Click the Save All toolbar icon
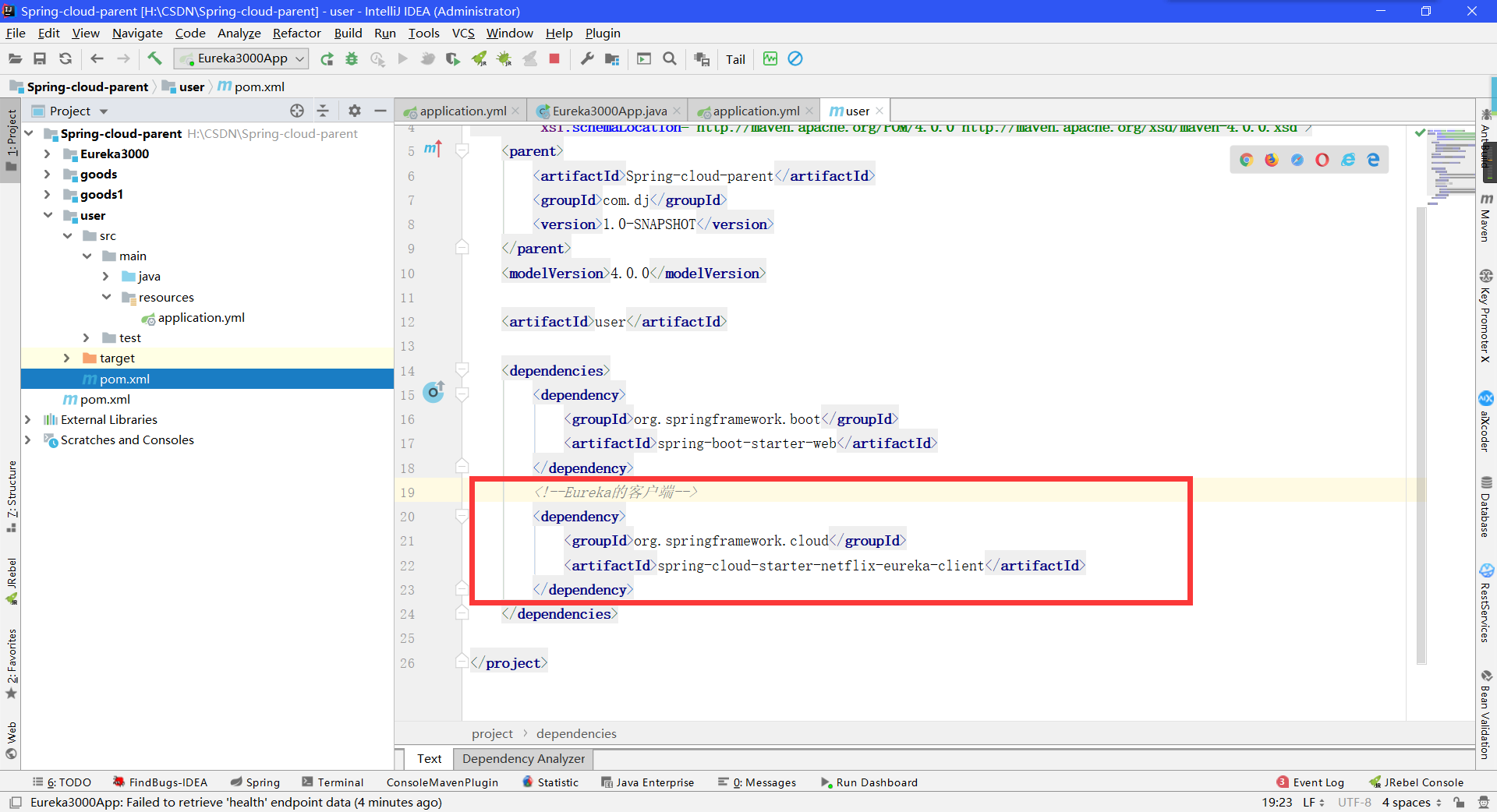This screenshot has height=812, width=1497. pos(40,58)
